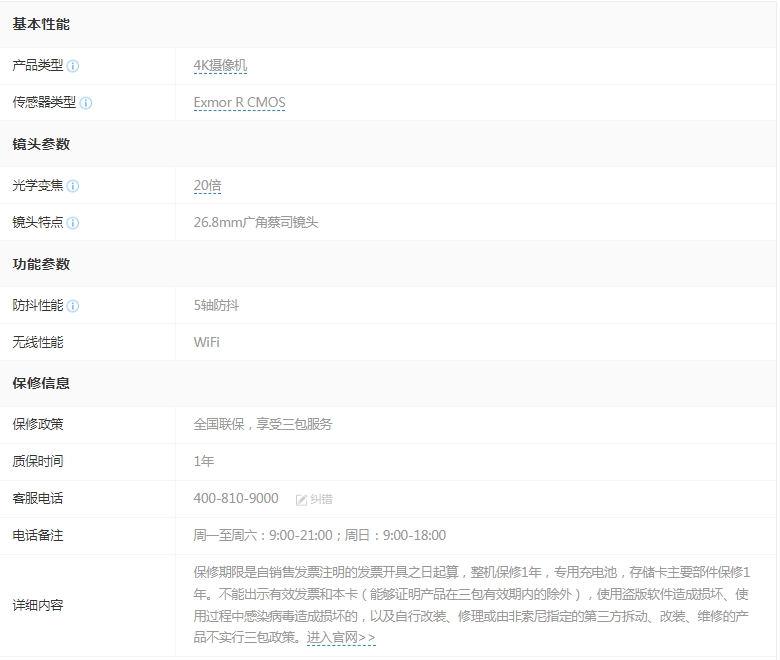This screenshot has height=660, width=780.
Task: Show the tooltip icon beside 防抖性能
Action: [x=73, y=306]
